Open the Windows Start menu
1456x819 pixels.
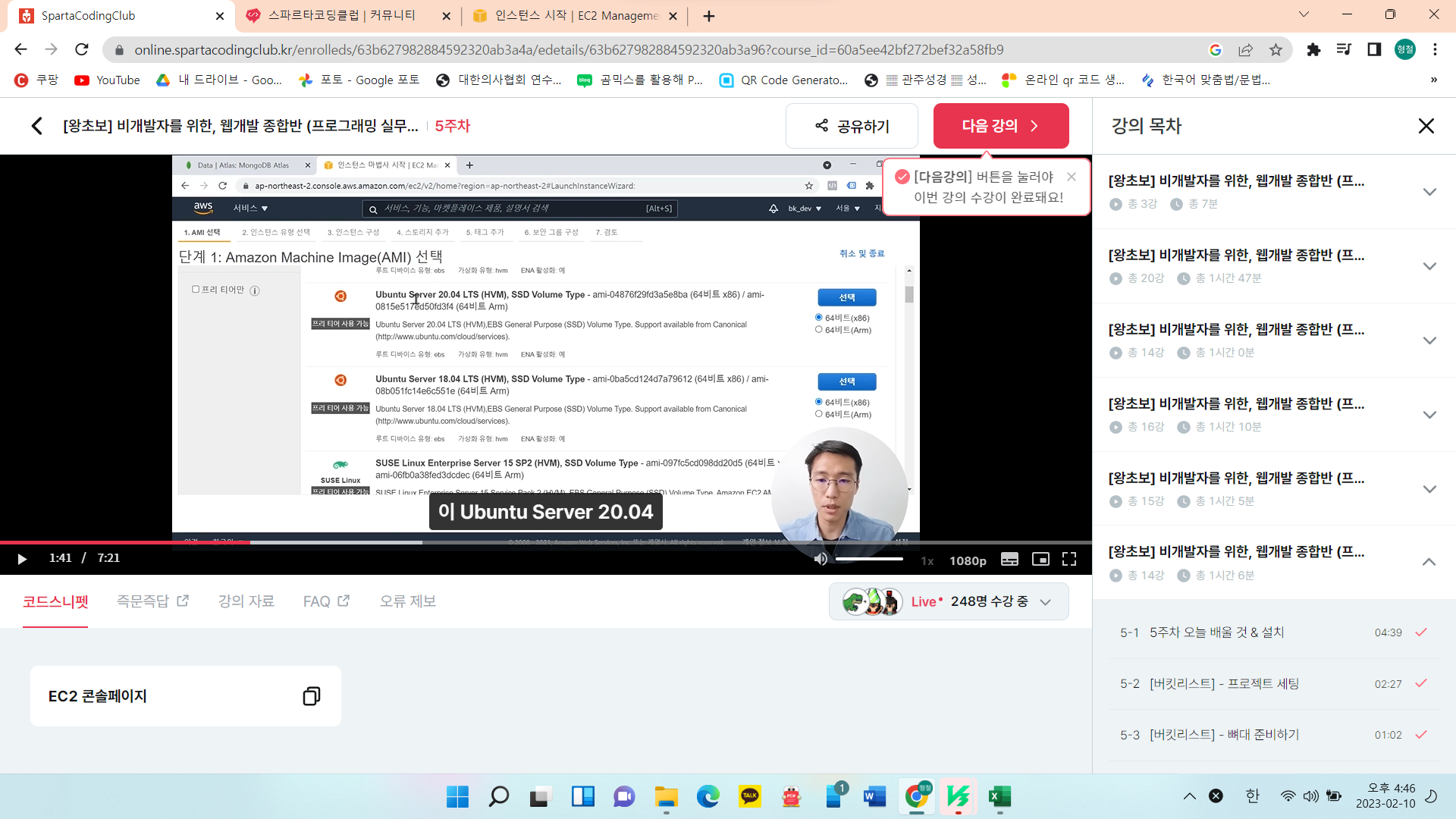click(457, 796)
